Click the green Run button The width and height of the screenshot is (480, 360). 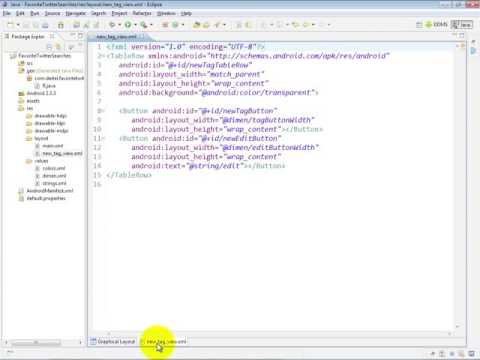[128, 25]
